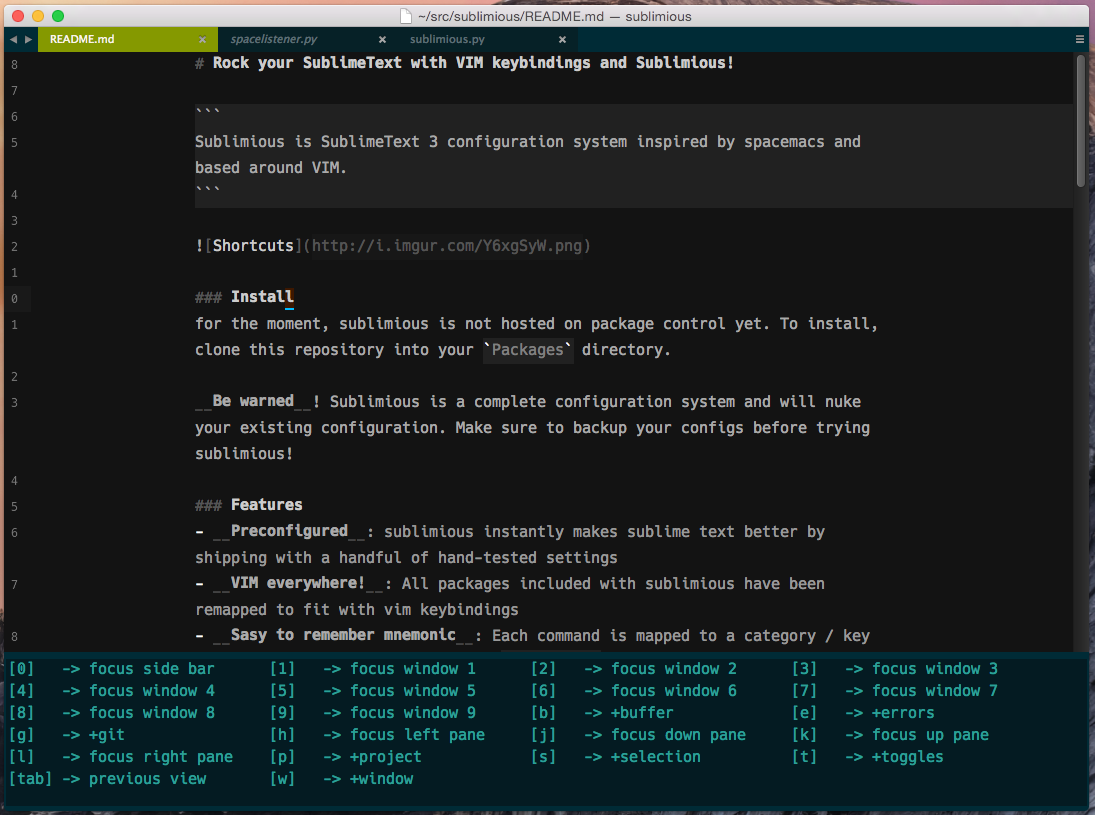Click the bold Preconfigured bullet label
This screenshot has width=1095, height=815.
tap(289, 531)
